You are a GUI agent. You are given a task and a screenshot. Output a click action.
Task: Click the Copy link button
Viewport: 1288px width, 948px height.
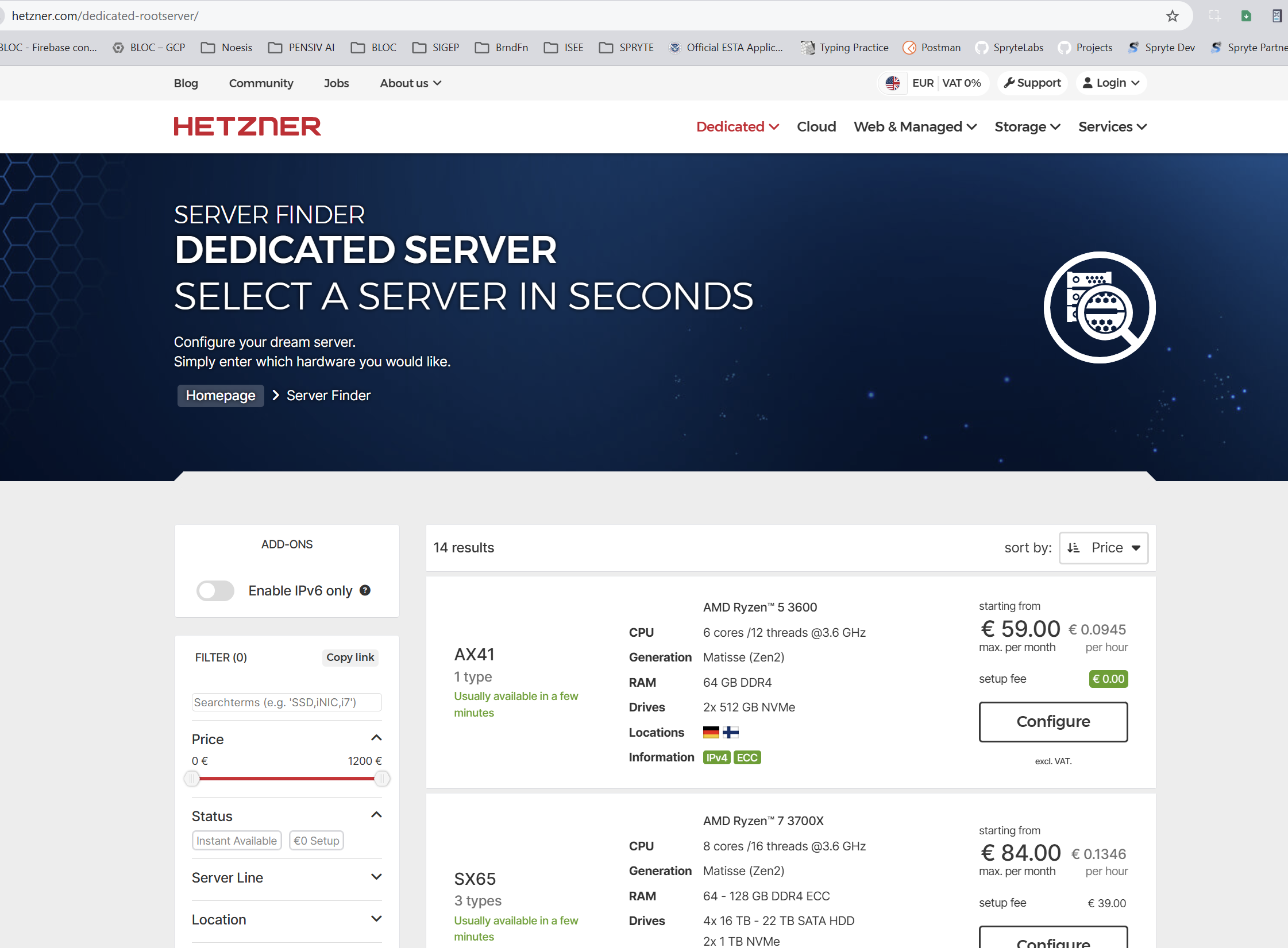point(350,657)
